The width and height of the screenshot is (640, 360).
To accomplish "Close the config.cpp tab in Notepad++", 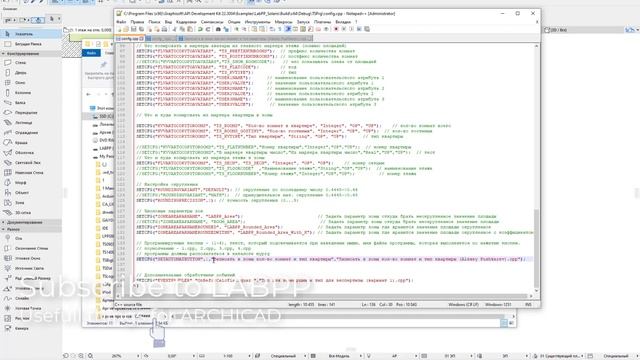I will click(142, 38).
